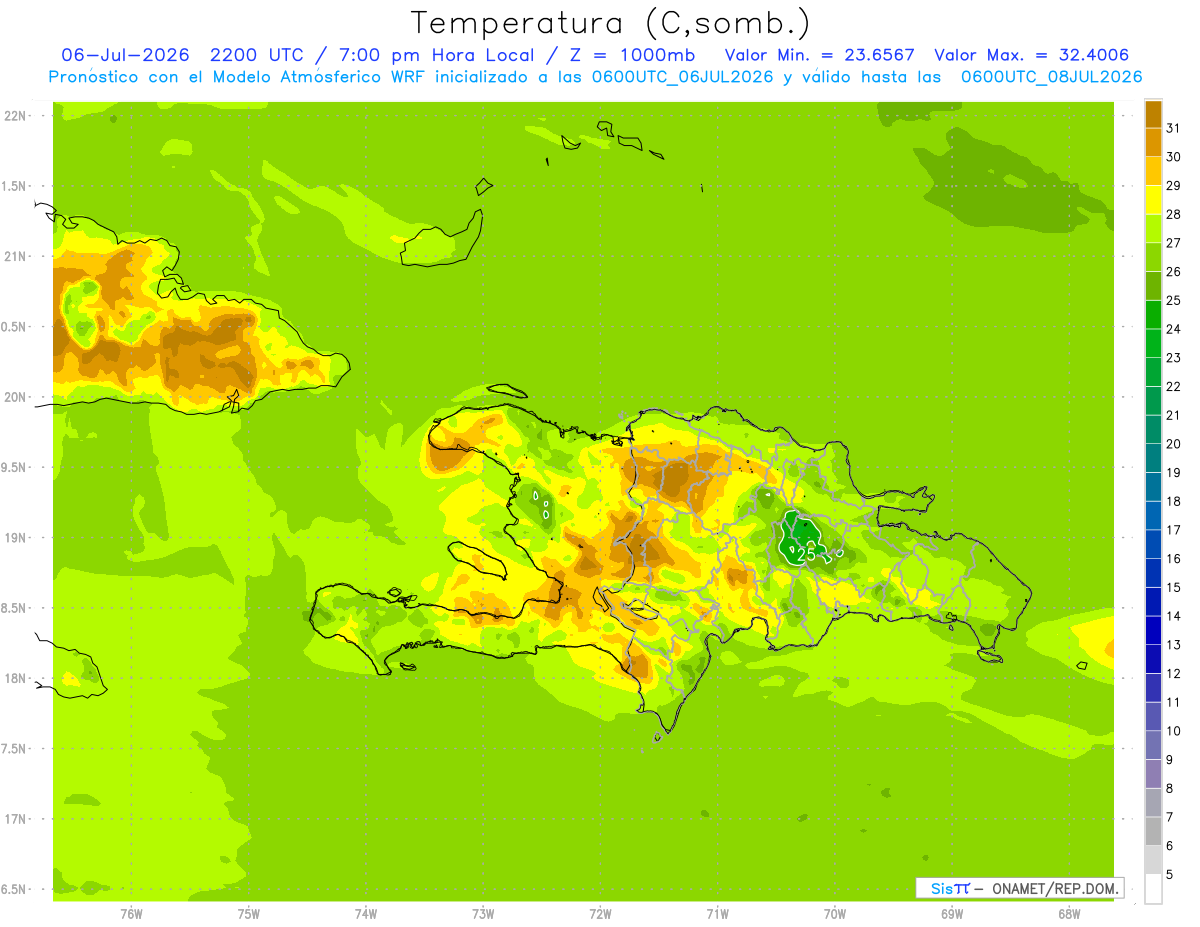This screenshot has height=927, width=1200.
Task: Click the "74W" longitude axis label
Action: (366, 914)
